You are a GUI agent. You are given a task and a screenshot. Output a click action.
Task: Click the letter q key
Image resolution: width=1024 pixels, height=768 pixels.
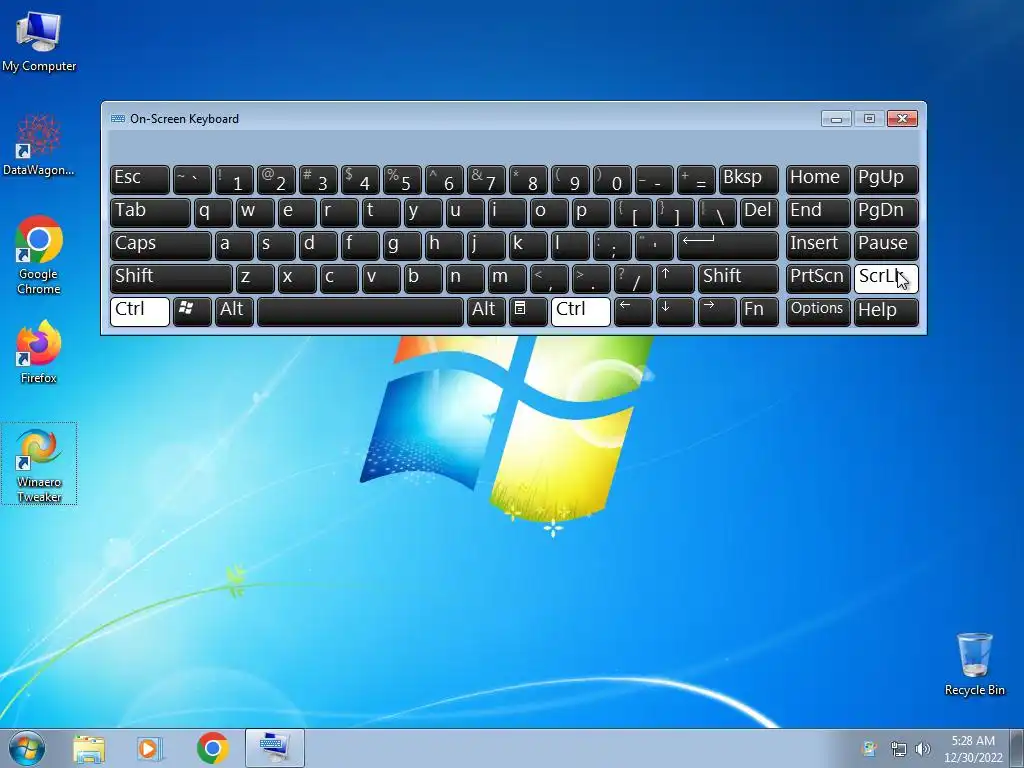pyautogui.click(x=213, y=212)
